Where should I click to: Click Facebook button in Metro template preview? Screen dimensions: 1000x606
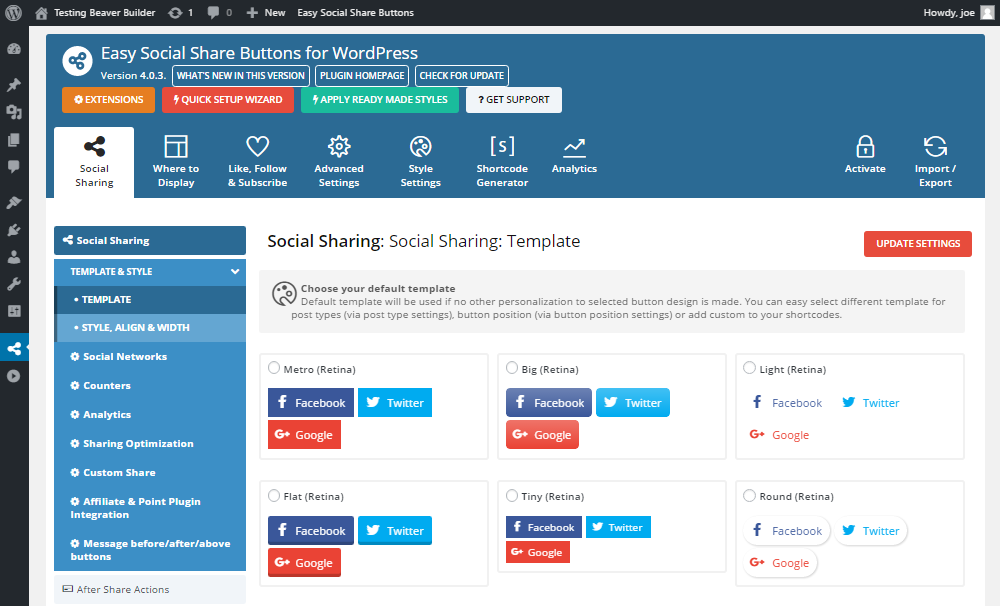tap(311, 403)
